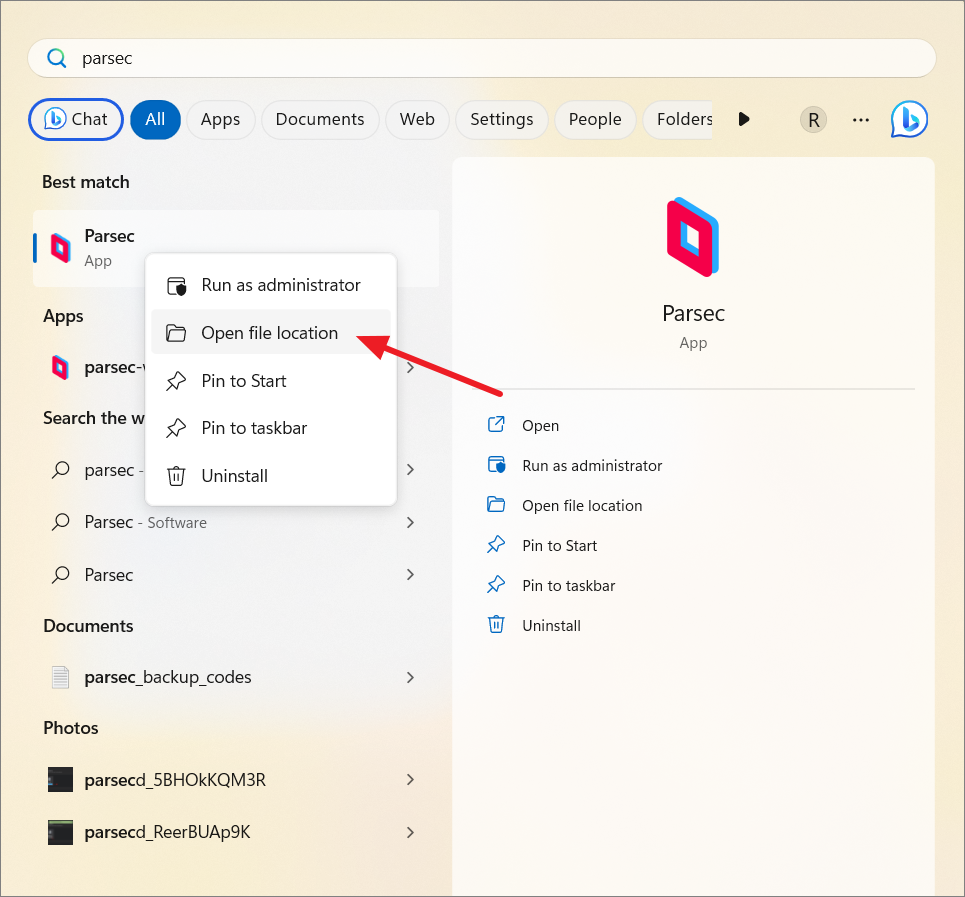The height and width of the screenshot is (897, 965).
Task: Switch to the Settings filter tab
Action: pyautogui.click(x=502, y=119)
